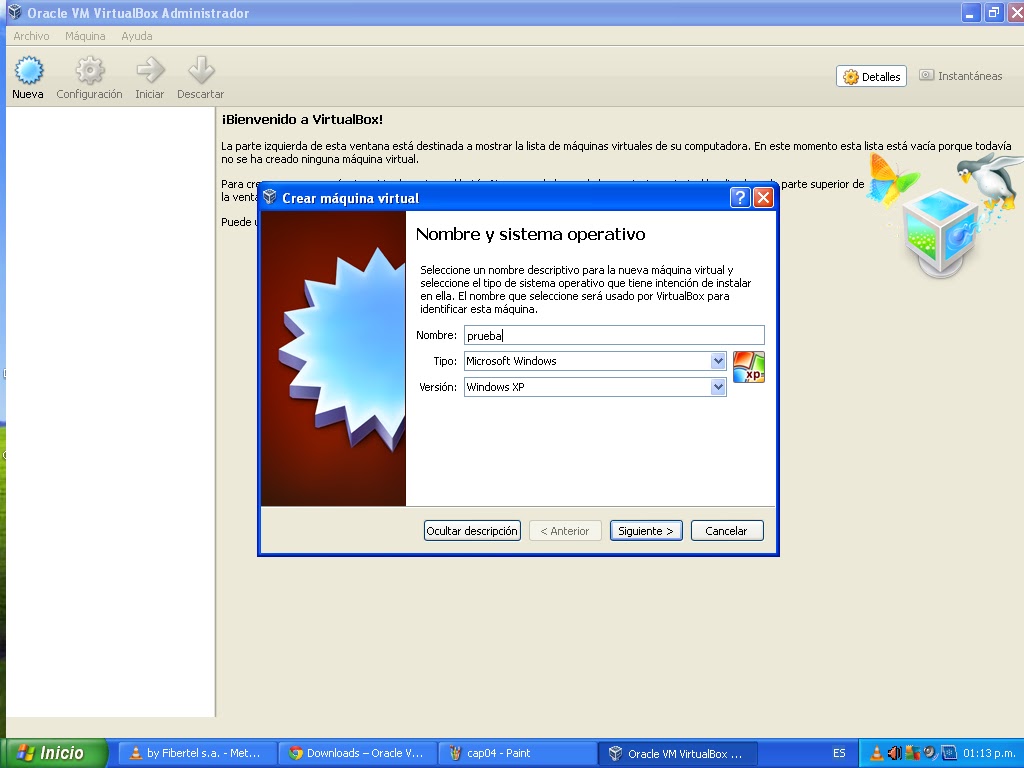Click the ES language indicator
The height and width of the screenshot is (768, 1024).
coord(839,753)
